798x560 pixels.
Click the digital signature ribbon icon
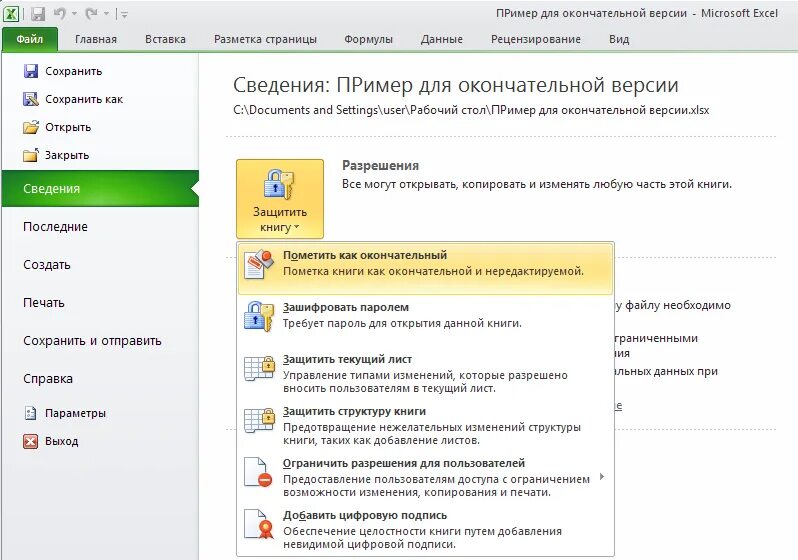pos(258,524)
